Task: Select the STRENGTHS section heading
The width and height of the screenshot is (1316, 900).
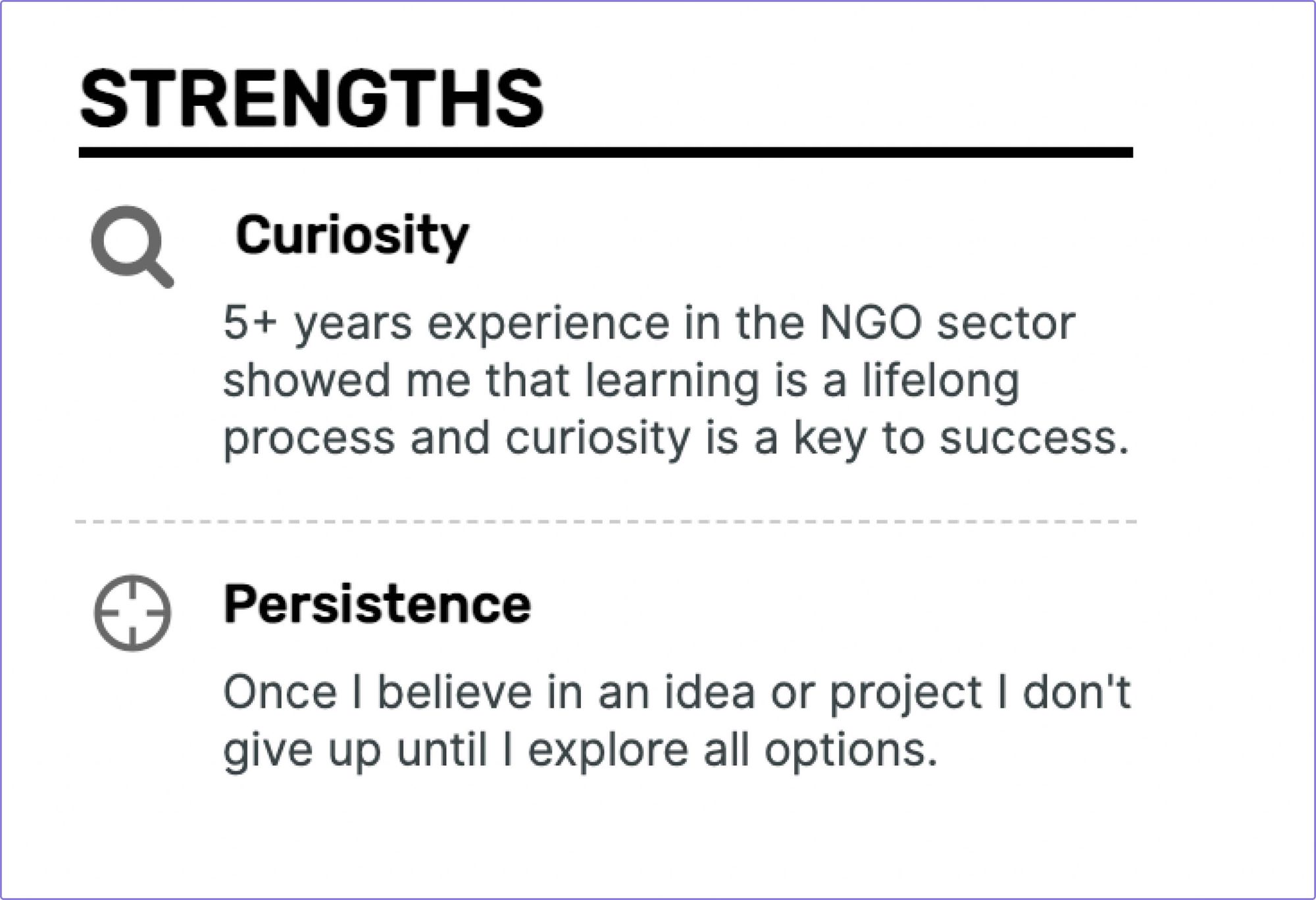Action: tap(312, 99)
